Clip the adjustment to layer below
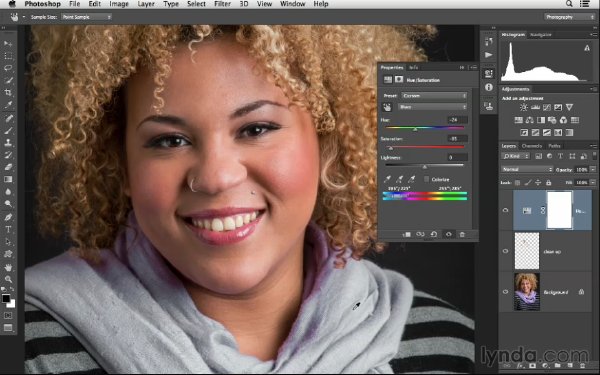This screenshot has height=375, width=600. (406, 234)
